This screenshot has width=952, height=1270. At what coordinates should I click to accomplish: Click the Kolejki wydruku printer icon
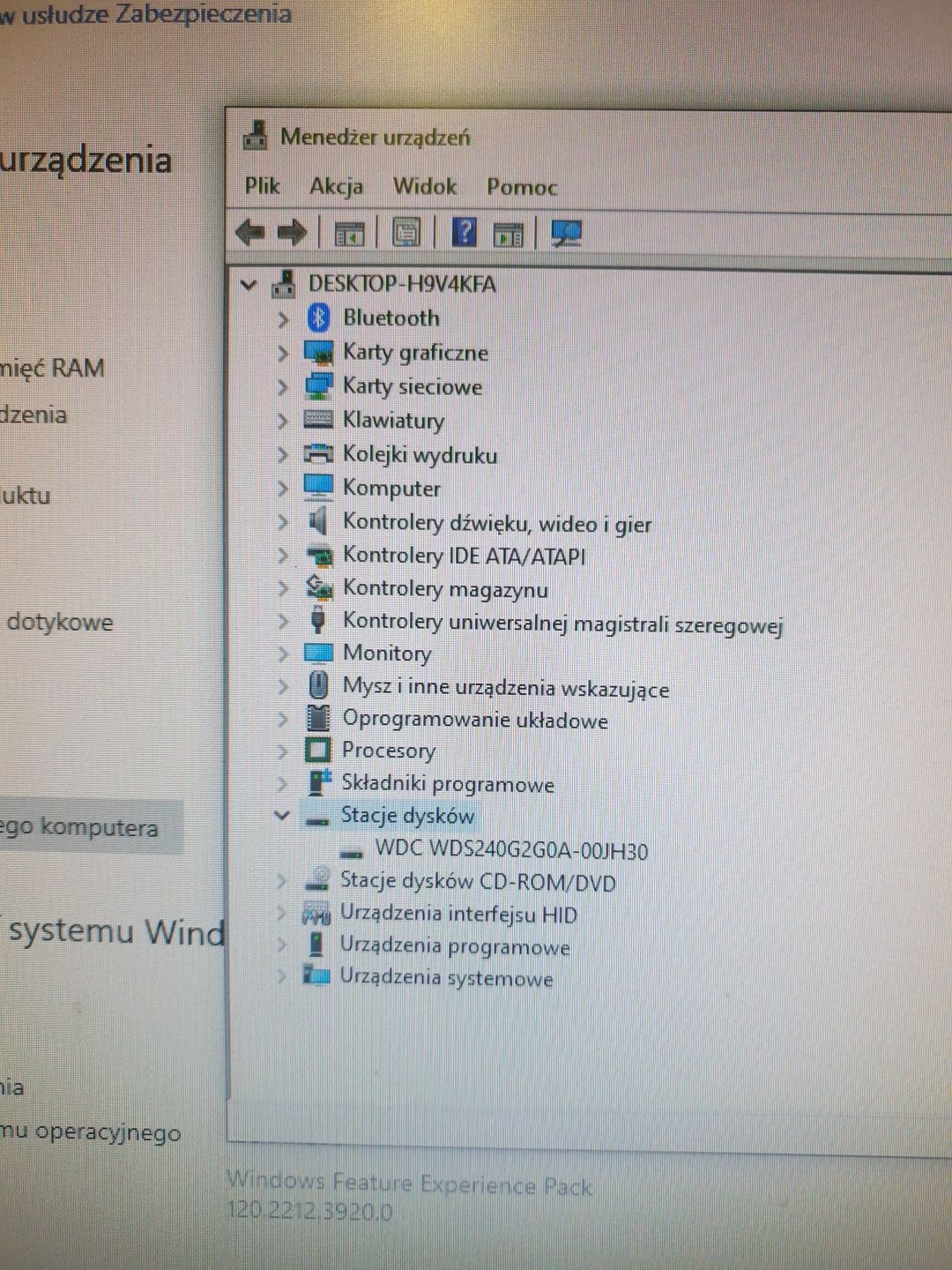(318, 453)
